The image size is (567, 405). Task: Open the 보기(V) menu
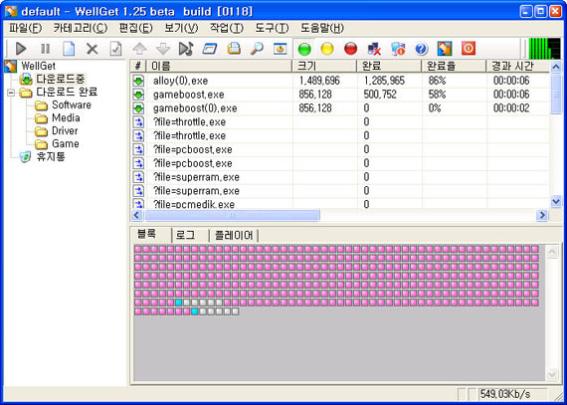[181, 28]
